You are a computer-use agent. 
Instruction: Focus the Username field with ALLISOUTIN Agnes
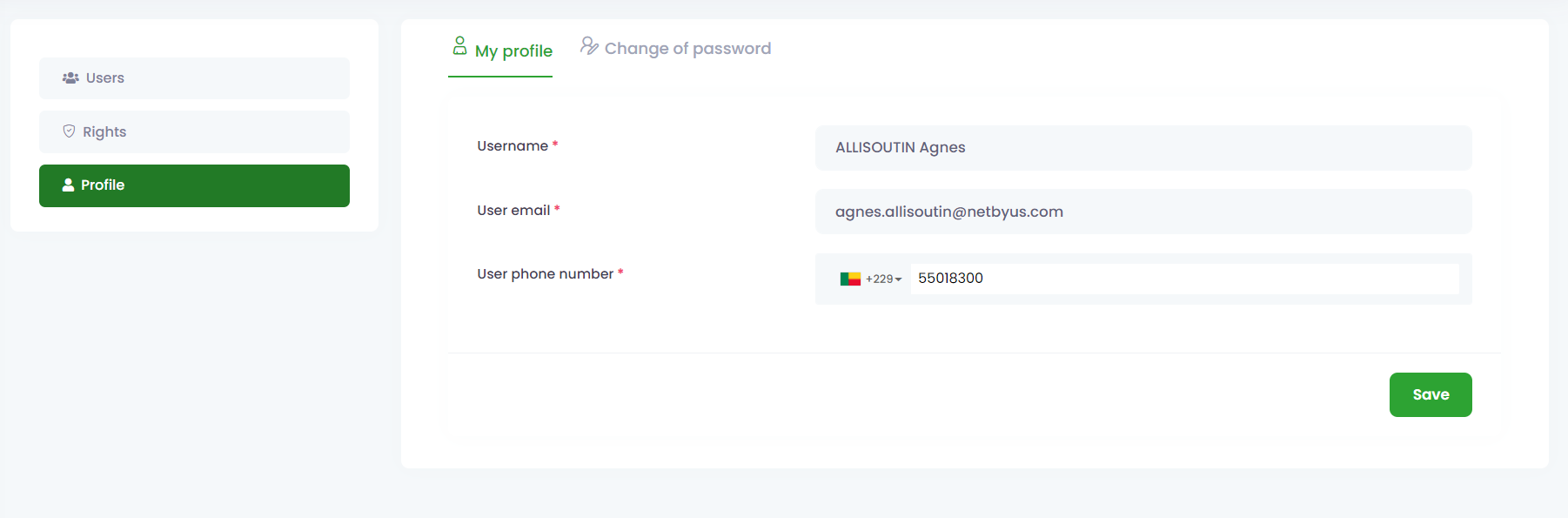(x=1142, y=148)
